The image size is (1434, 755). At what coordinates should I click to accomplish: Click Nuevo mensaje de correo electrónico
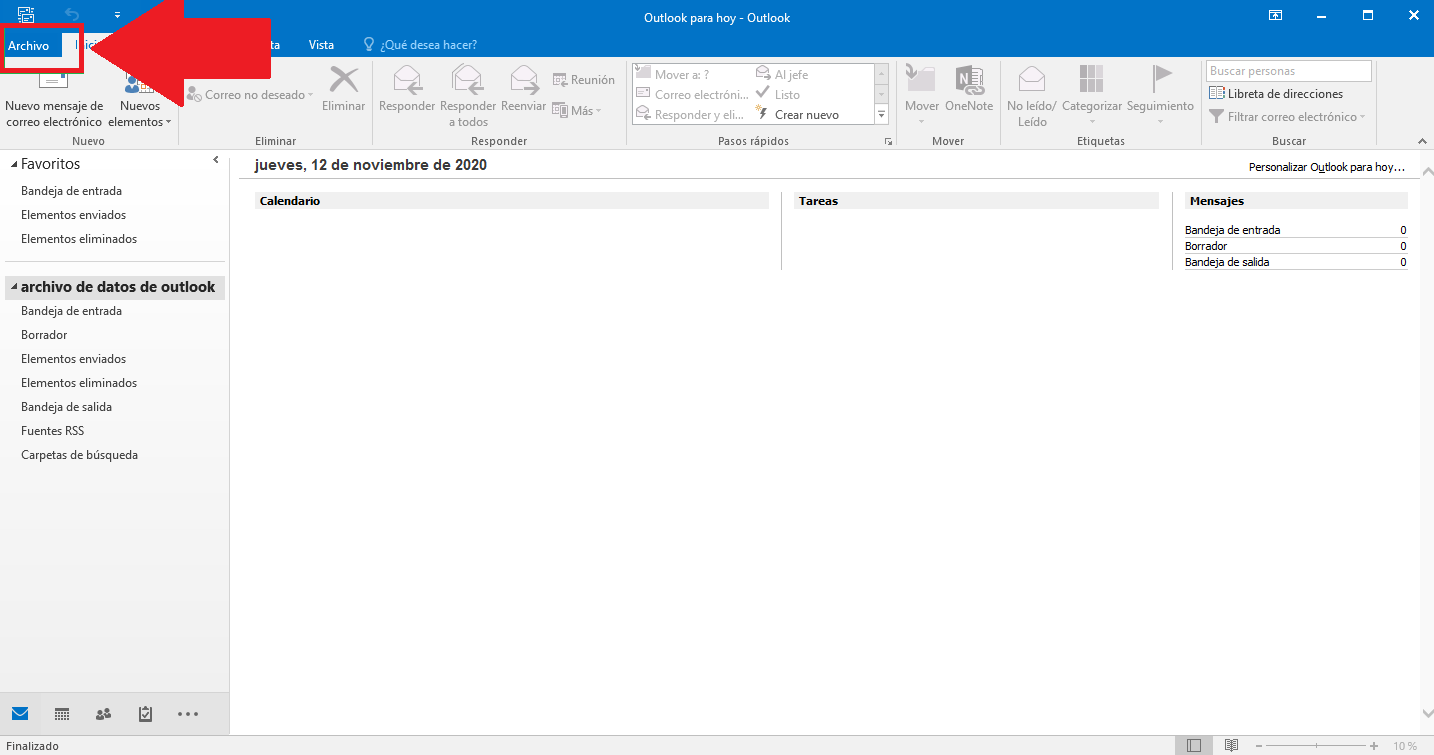tap(54, 97)
